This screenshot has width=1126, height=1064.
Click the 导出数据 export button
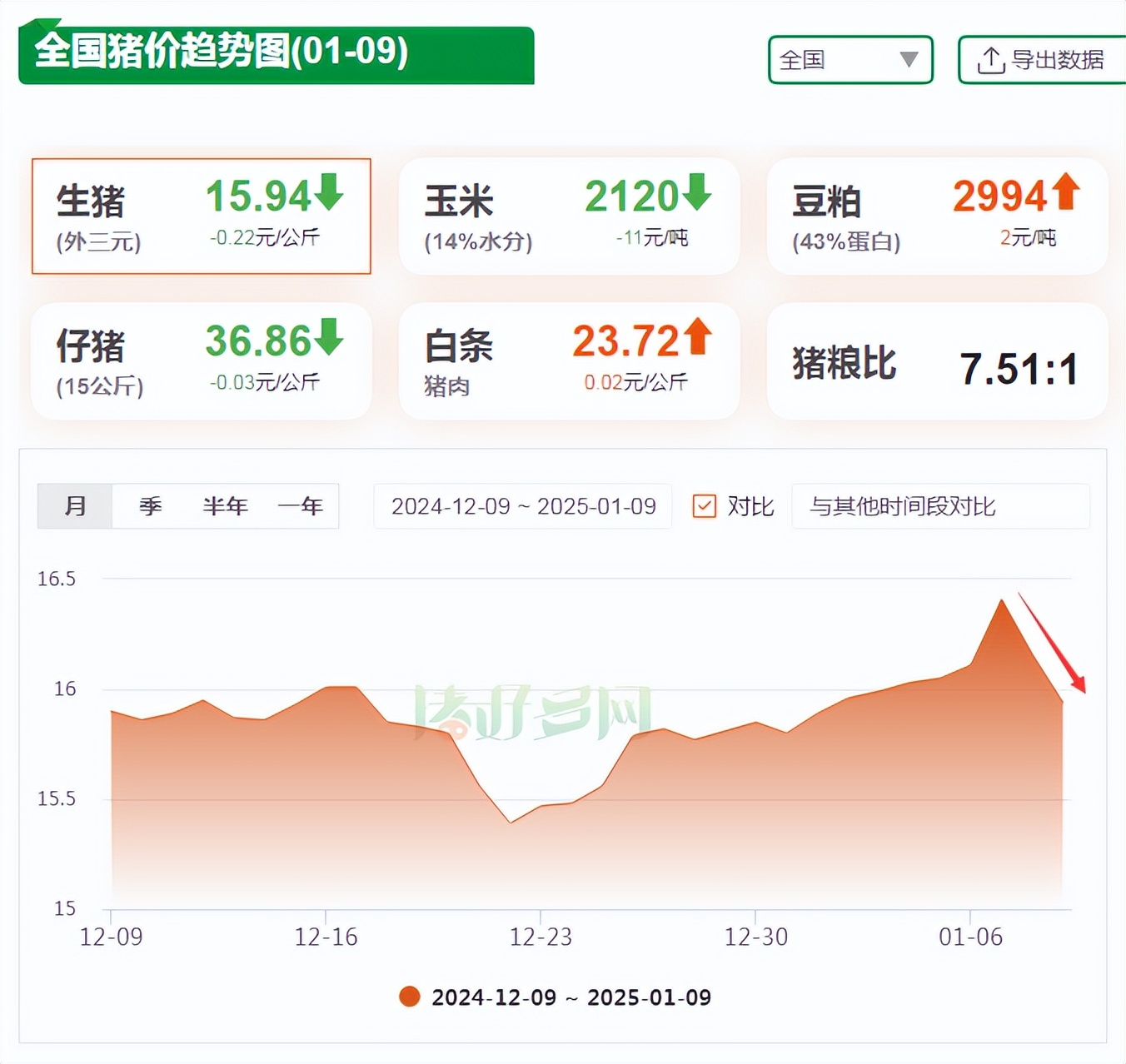point(1043,59)
